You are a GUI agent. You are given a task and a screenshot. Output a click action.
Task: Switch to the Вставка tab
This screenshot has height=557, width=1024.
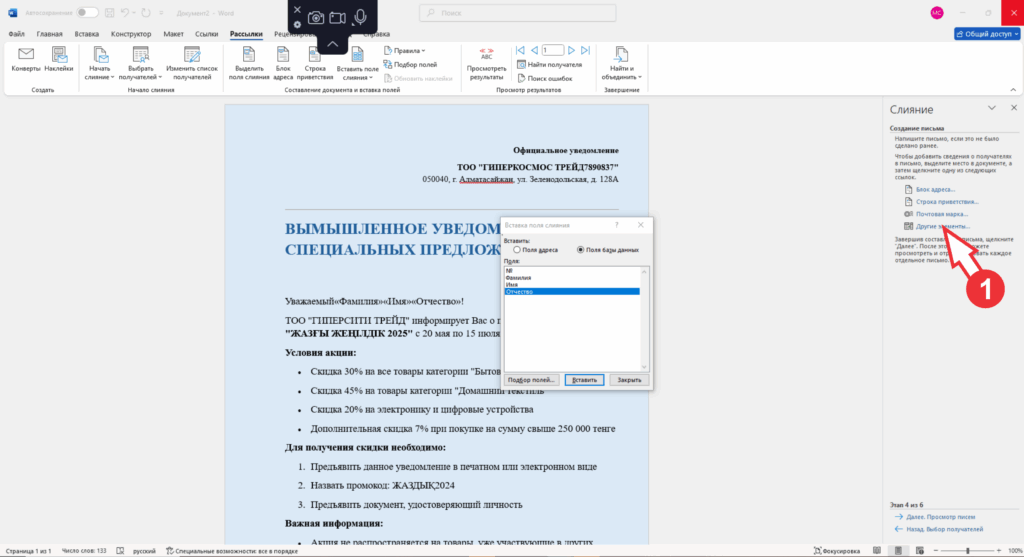point(86,34)
